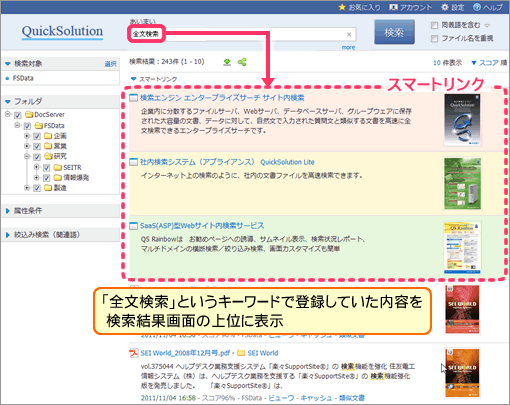
Task: Change the 10 件表示 results count
Action: tap(447, 63)
